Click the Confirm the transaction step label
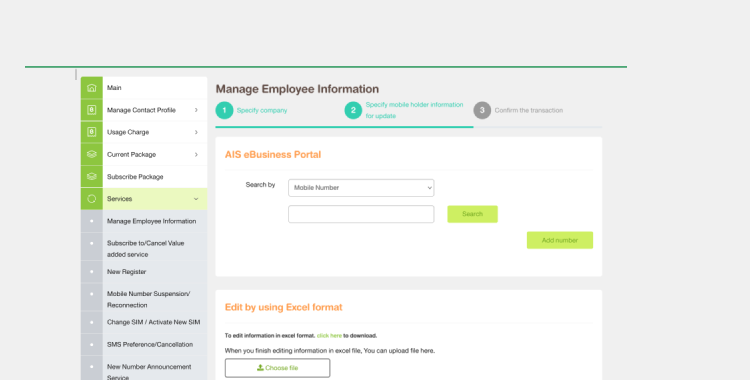Image resolution: width=750 pixels, height=380 pixels. 529,110
